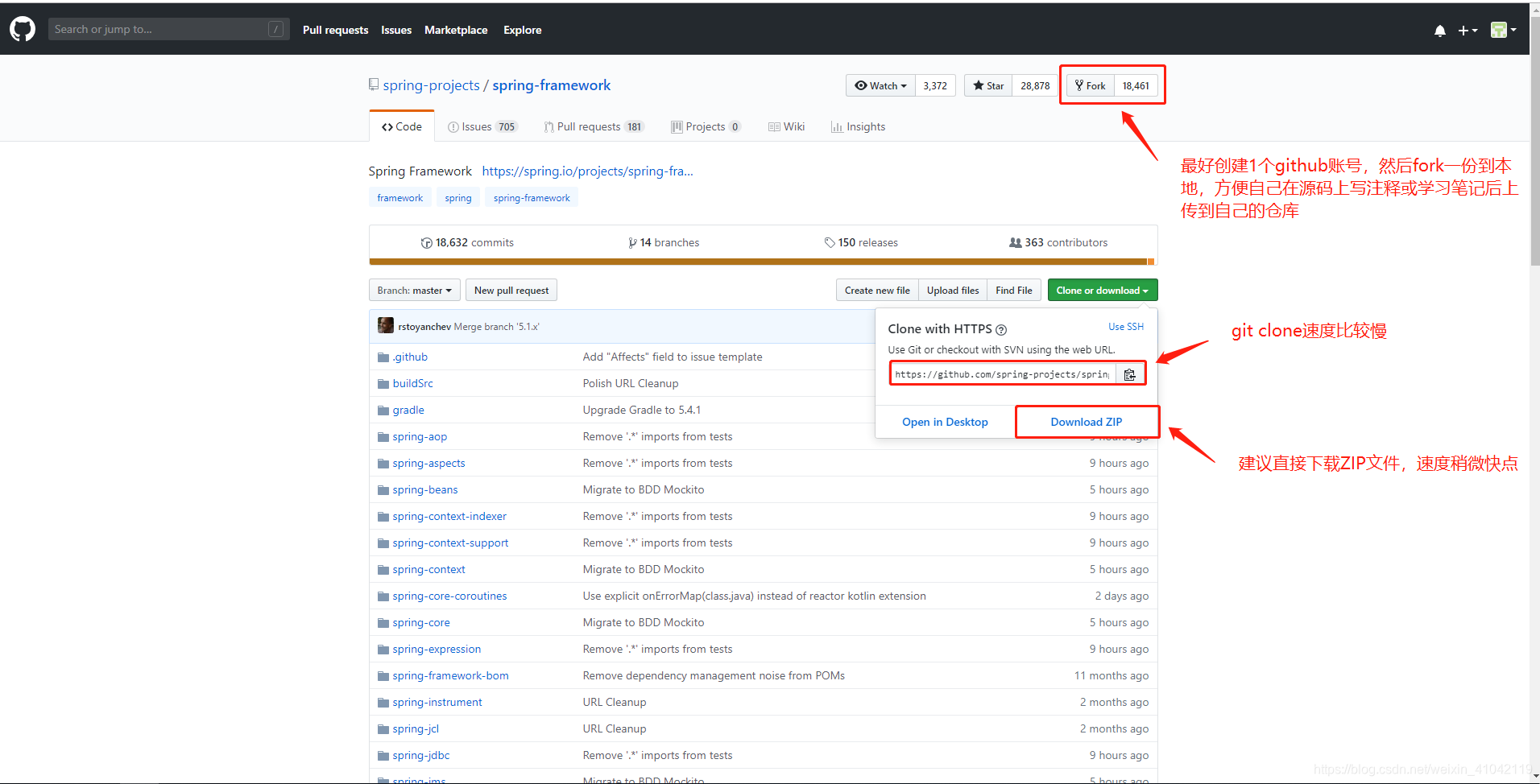Open the Clone with HTTPS help icon
This screenshot has width=1540, height=784.
coord(1001,330)
